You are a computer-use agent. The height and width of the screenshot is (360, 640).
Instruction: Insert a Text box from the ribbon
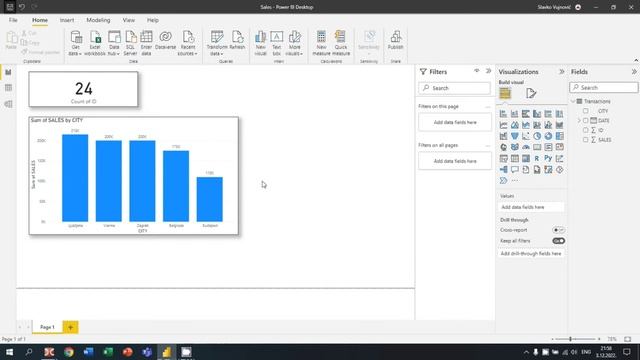pyautogui.click(x=277, y=43)
